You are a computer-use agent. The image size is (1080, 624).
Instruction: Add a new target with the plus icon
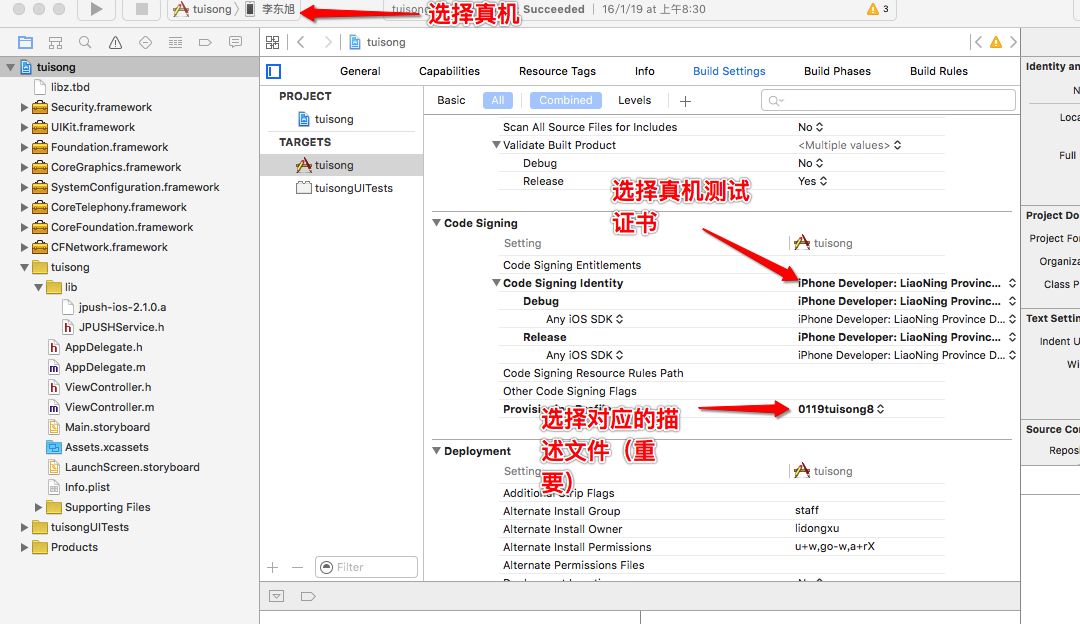273,568
